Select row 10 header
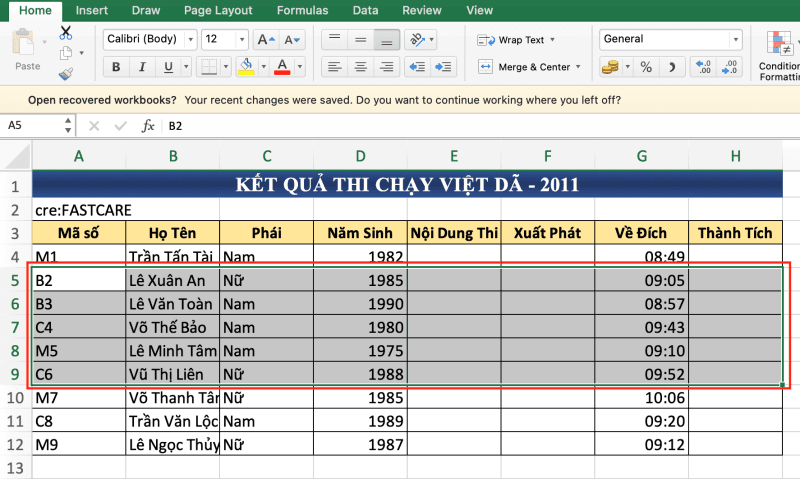This screenshot has width=800, height=479. (15, 398)
